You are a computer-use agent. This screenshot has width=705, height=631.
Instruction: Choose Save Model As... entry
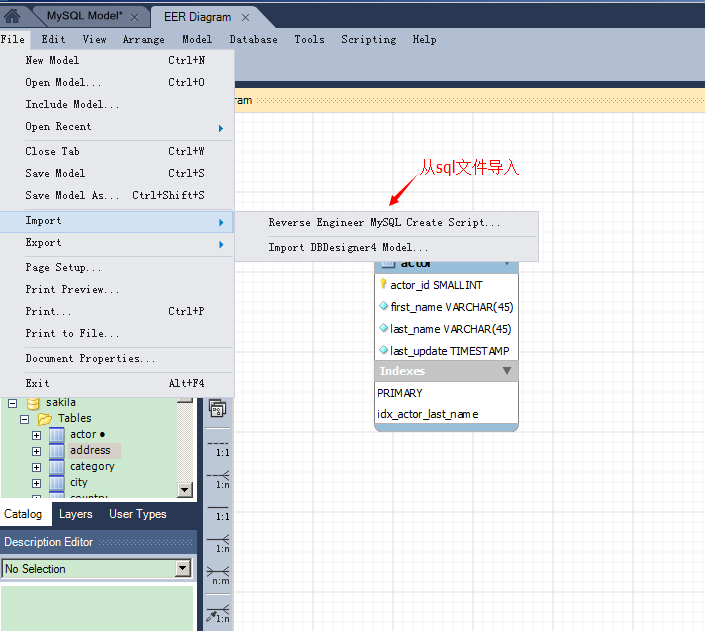point(117,196)
